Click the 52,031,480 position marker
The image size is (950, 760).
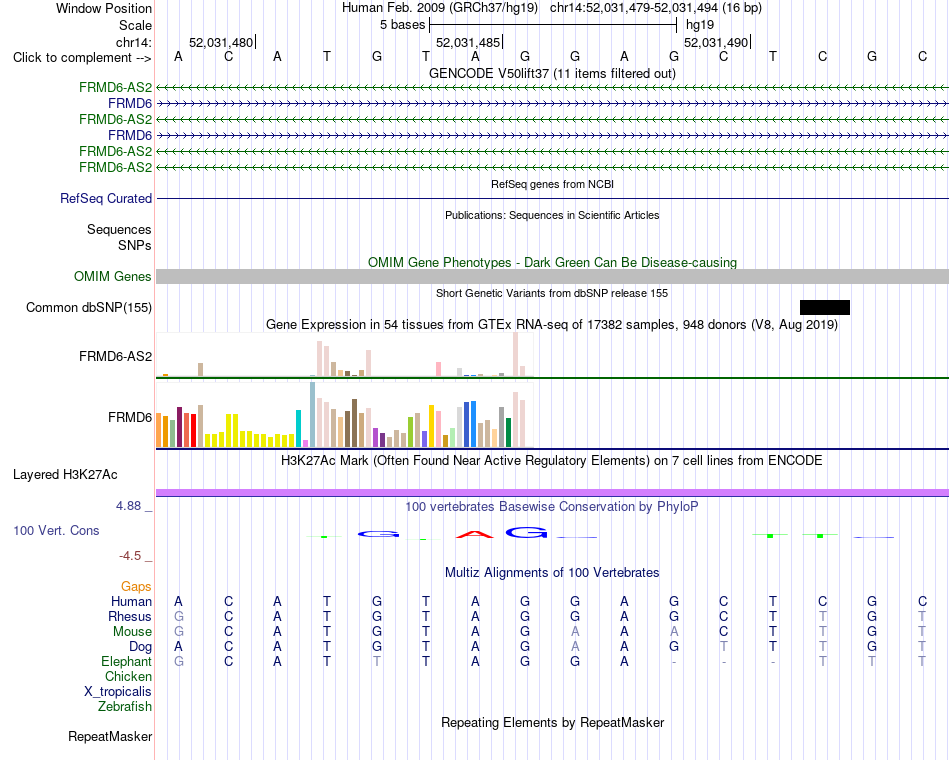[x=222, y=42]
